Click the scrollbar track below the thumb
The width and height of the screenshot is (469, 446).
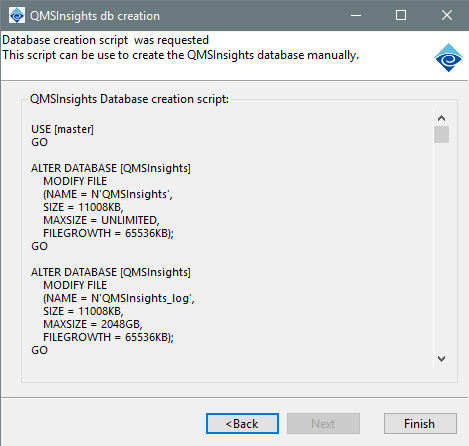[x=441, y=247]
